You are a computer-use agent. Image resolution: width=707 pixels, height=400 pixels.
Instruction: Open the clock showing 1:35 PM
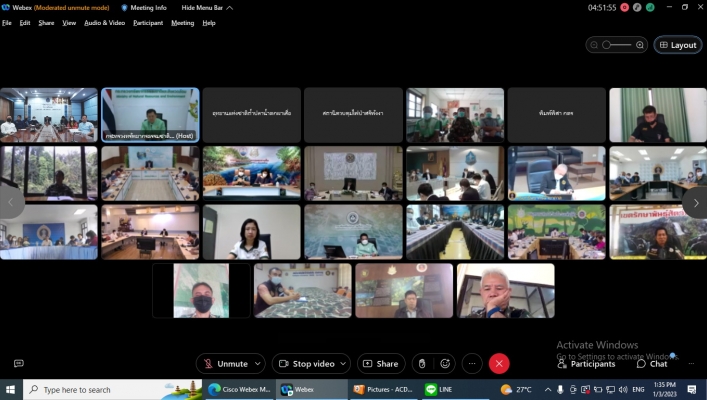point(664,389)
